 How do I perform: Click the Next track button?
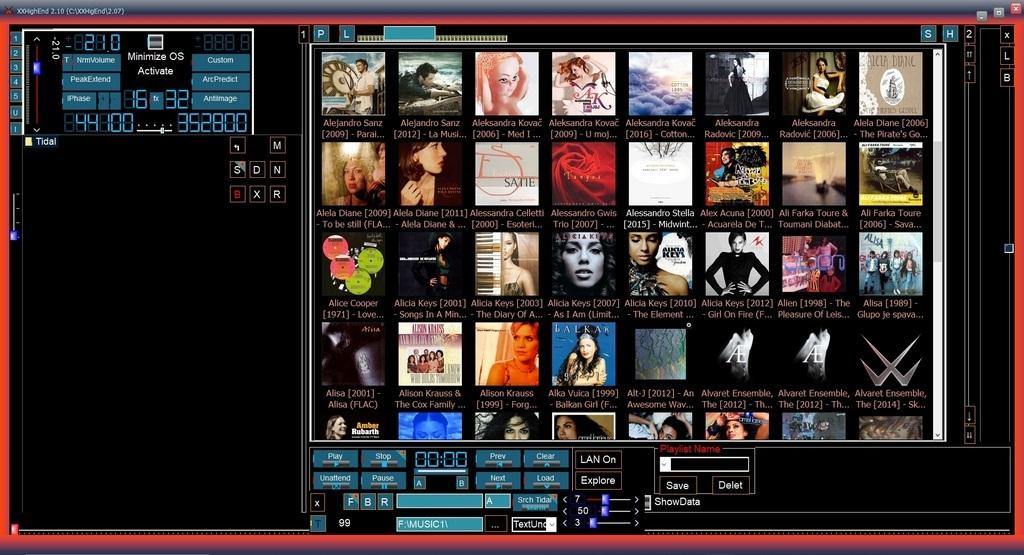[498, 481]
